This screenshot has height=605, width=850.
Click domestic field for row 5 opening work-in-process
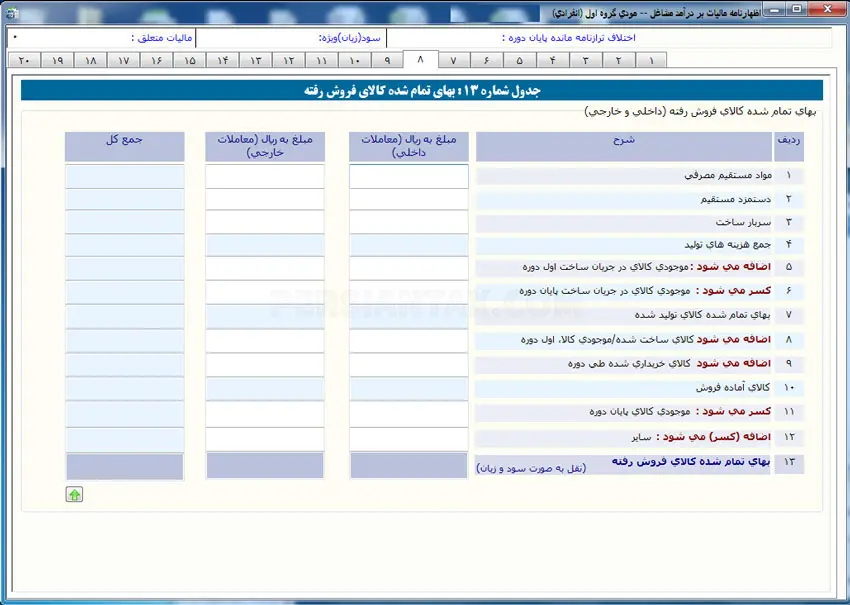point(409,268)
